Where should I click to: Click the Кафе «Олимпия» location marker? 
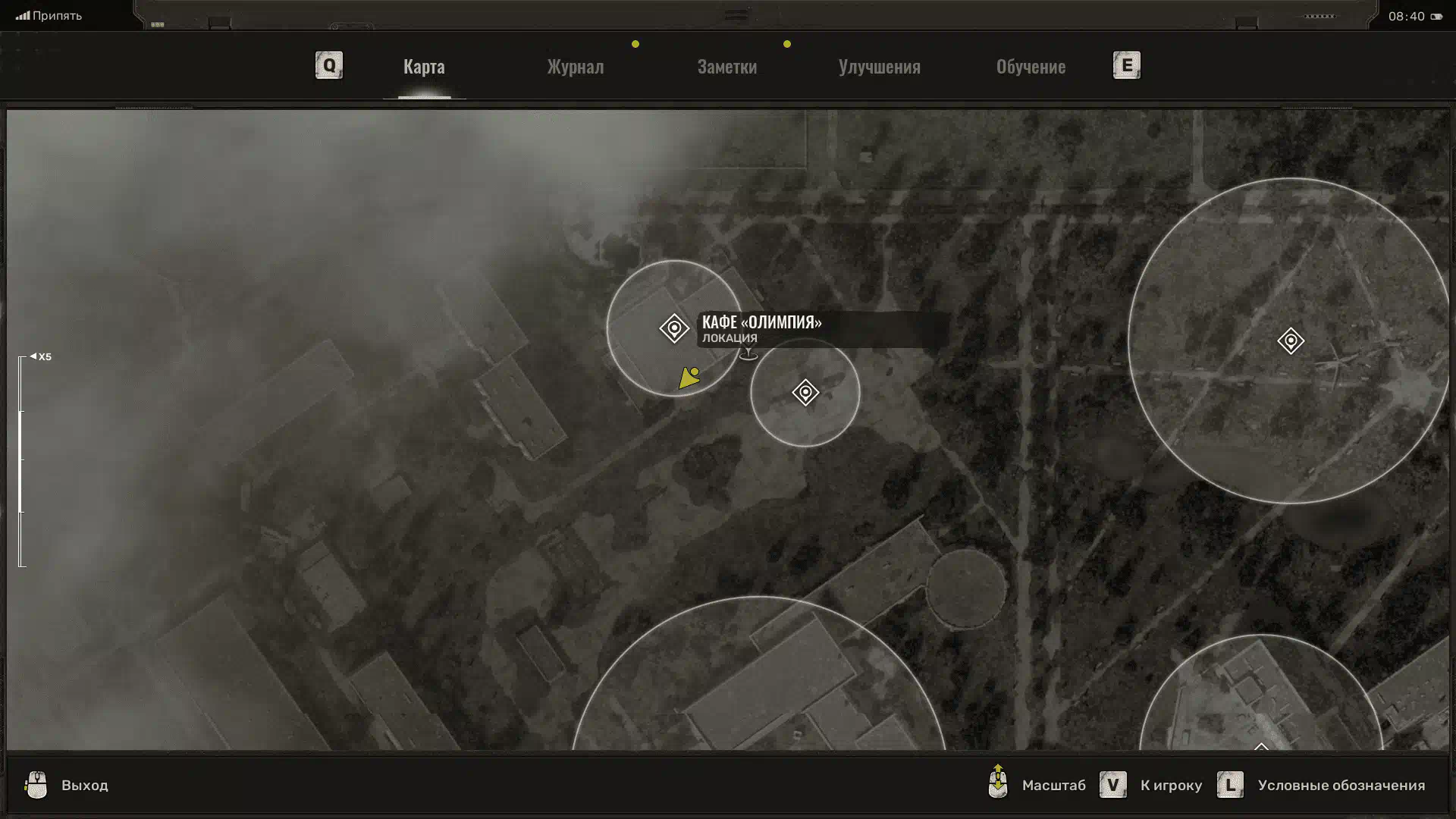(x=673, y=328)
